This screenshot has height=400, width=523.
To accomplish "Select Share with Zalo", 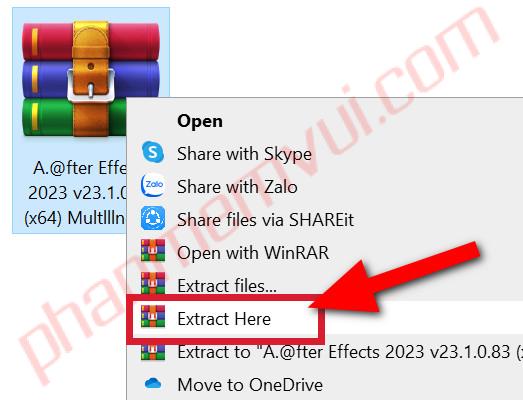I will coord(237,186).
